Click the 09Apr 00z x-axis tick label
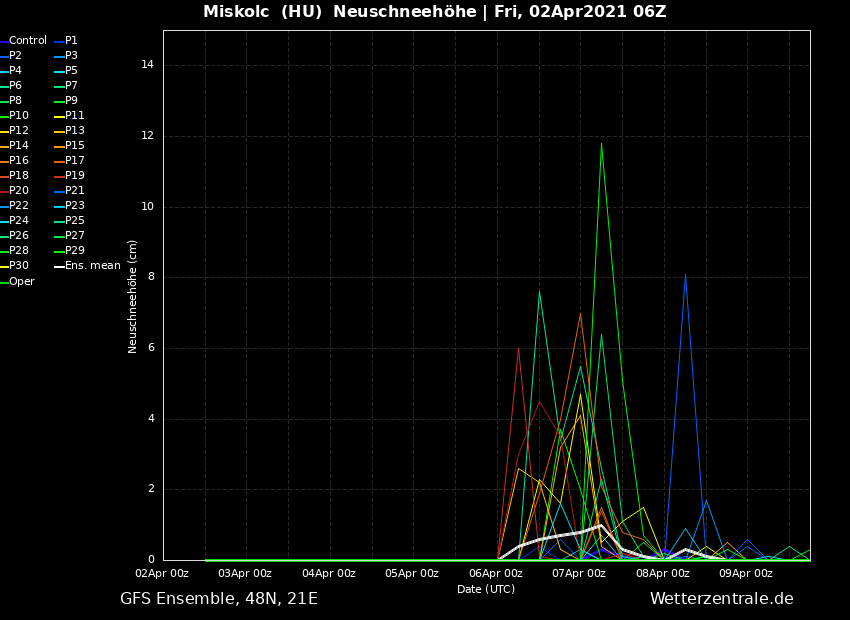 point(746,574)
